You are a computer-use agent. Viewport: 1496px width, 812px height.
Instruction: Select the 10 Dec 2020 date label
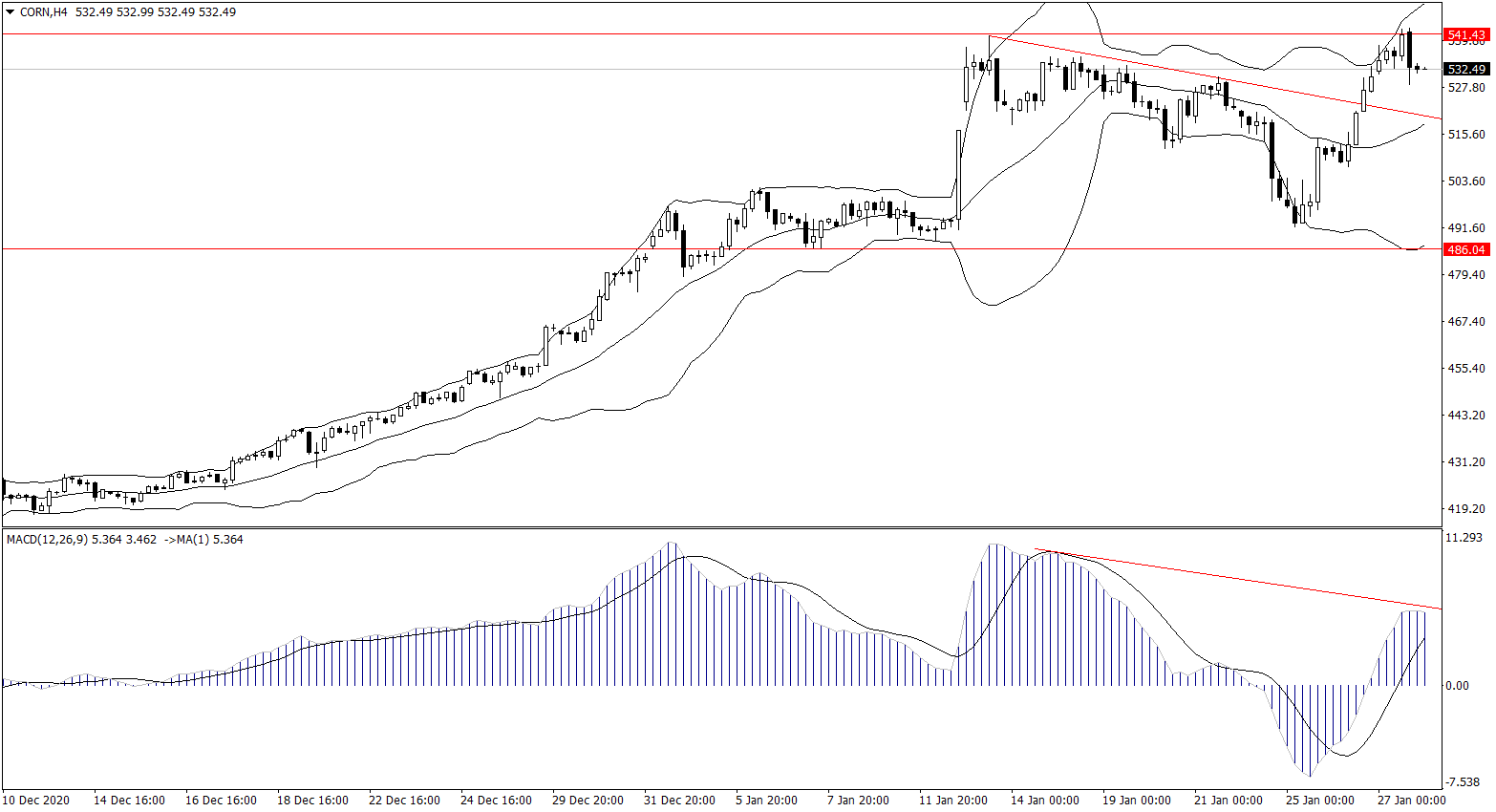[x=36, y=801]
